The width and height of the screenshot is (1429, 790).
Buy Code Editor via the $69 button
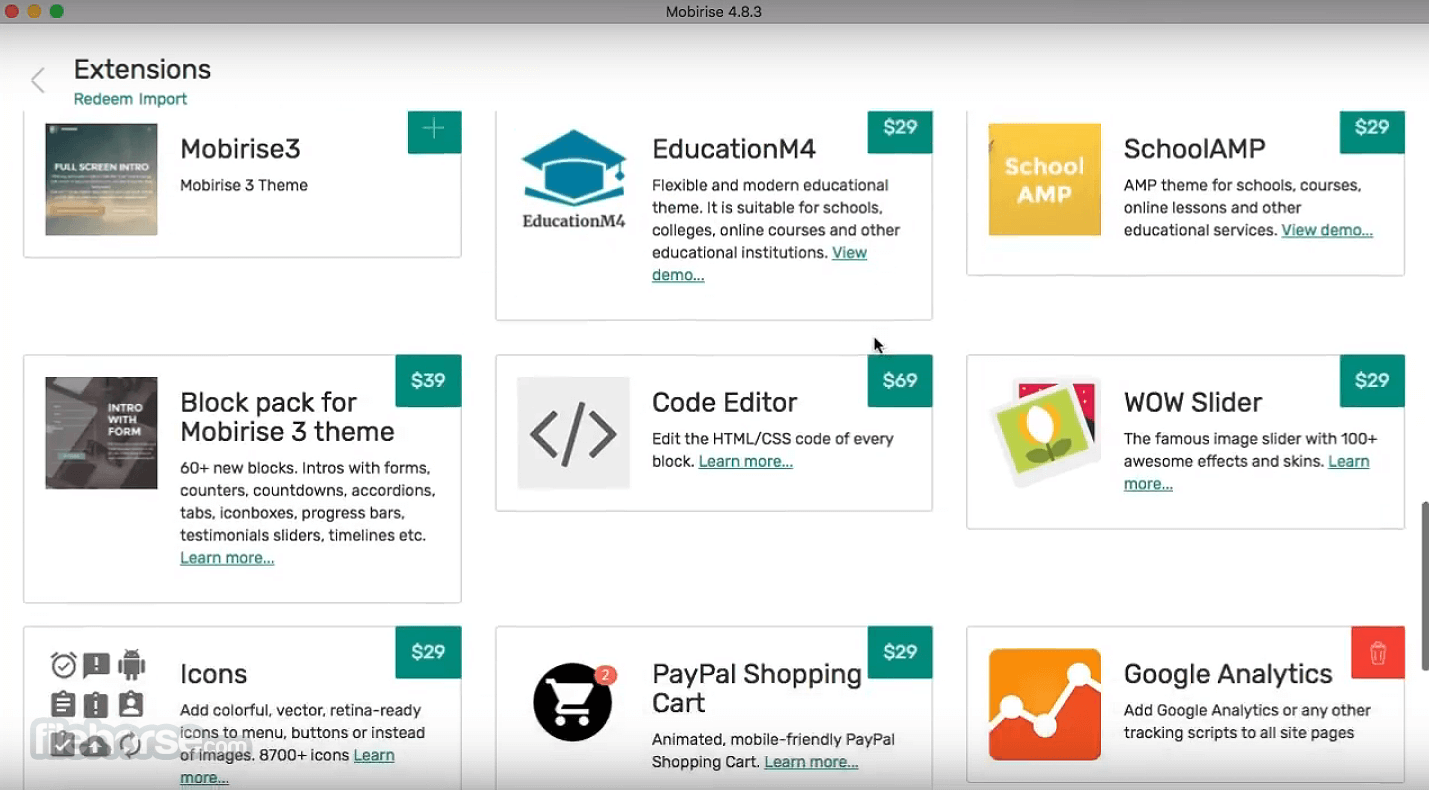point(900,380)
